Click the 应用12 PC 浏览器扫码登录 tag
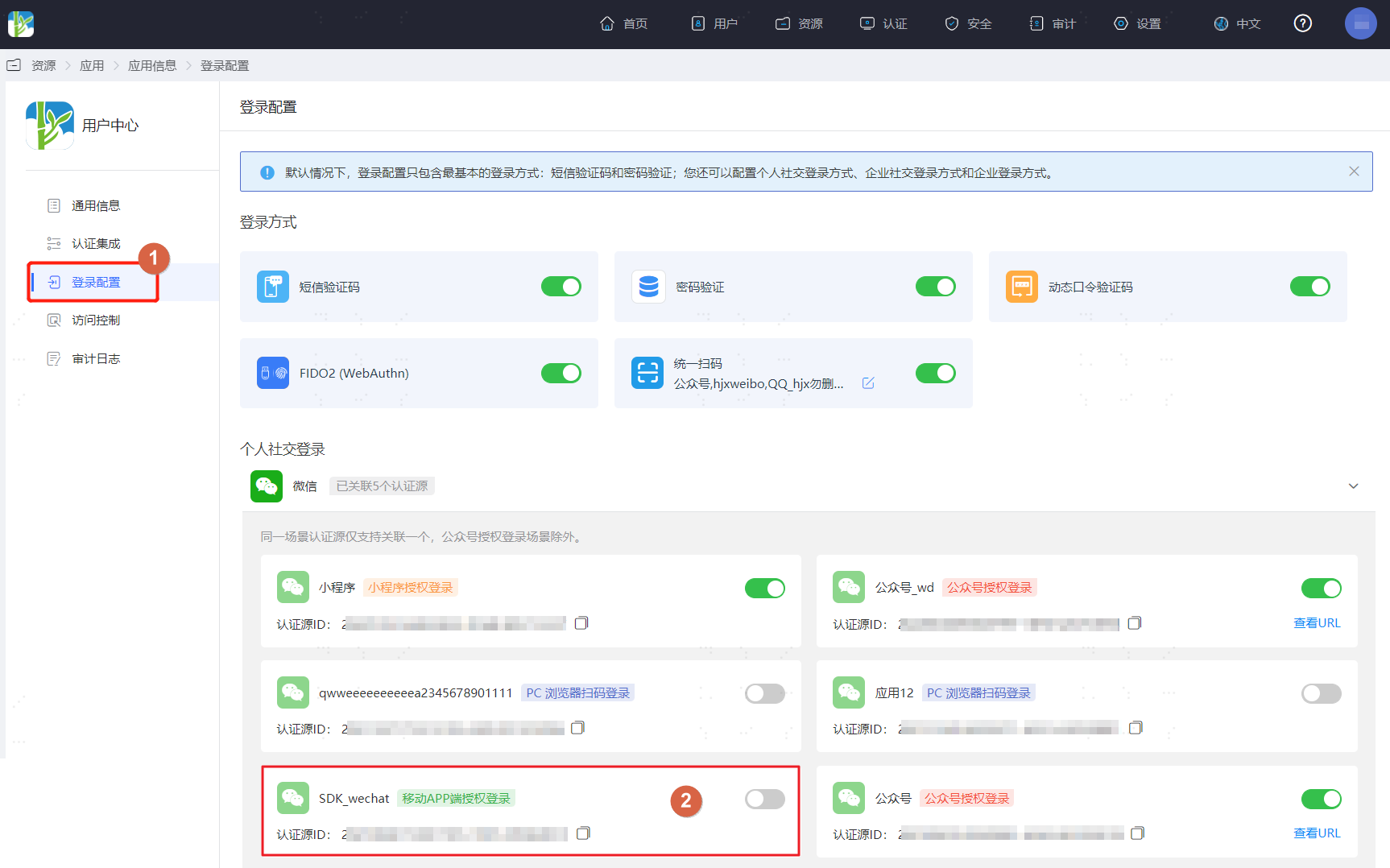 pyautogui.click(x=978, y=692)
